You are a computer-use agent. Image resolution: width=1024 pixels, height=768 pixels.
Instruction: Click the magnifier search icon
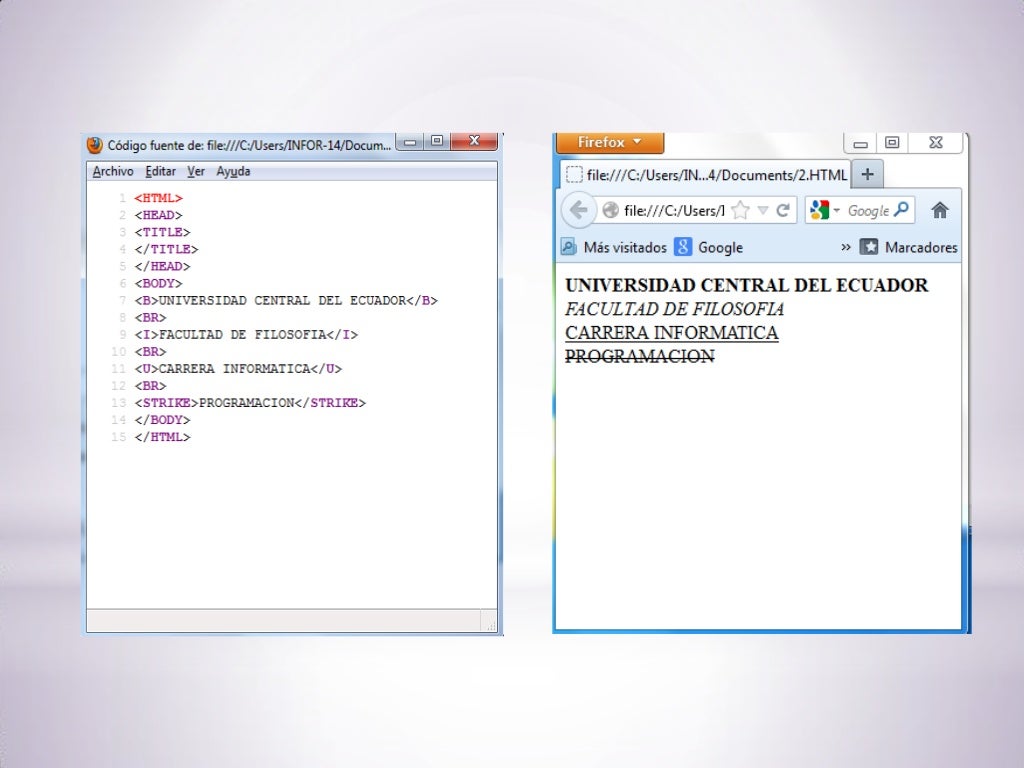tap(901, 210)
